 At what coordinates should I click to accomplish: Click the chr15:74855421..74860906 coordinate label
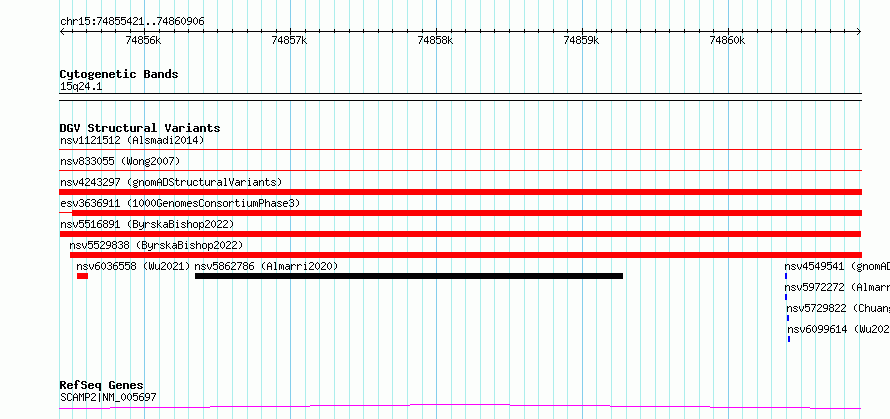[x=132, y=22]
